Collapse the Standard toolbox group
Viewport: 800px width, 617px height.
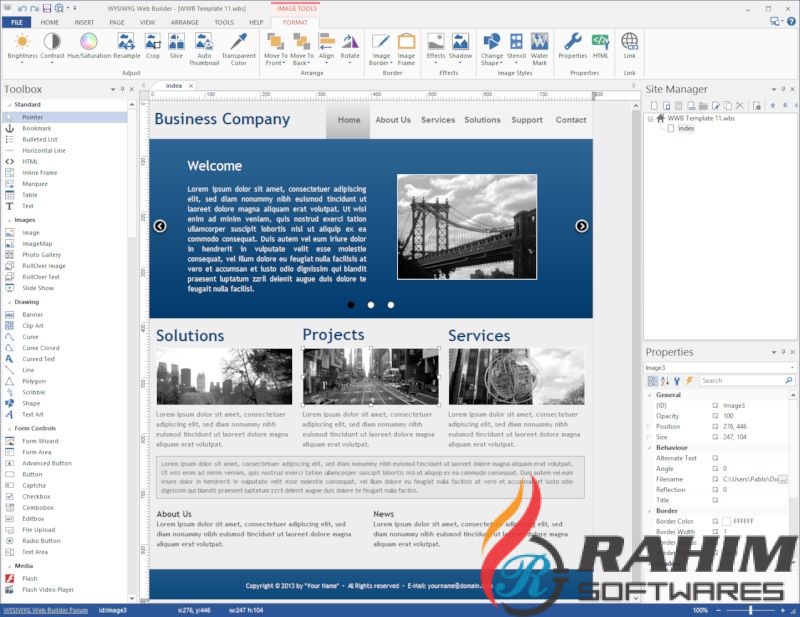pos(10,105)
